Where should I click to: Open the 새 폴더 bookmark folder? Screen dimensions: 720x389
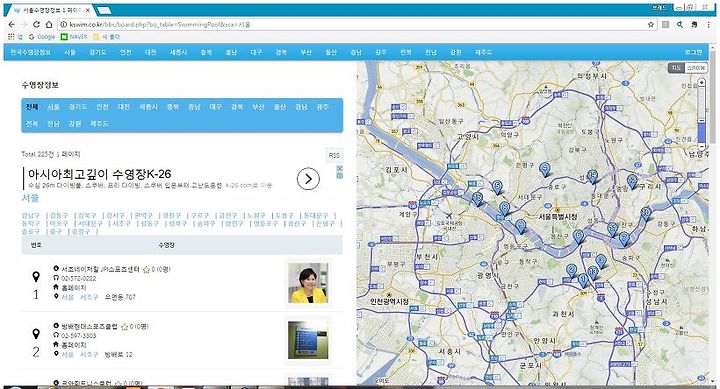pos(107,36)
